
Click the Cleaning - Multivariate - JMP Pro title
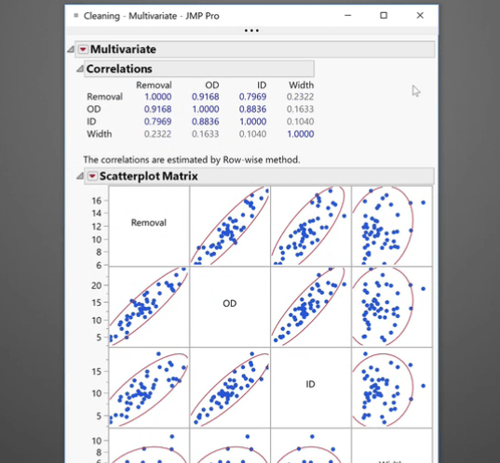click(151, 16)
